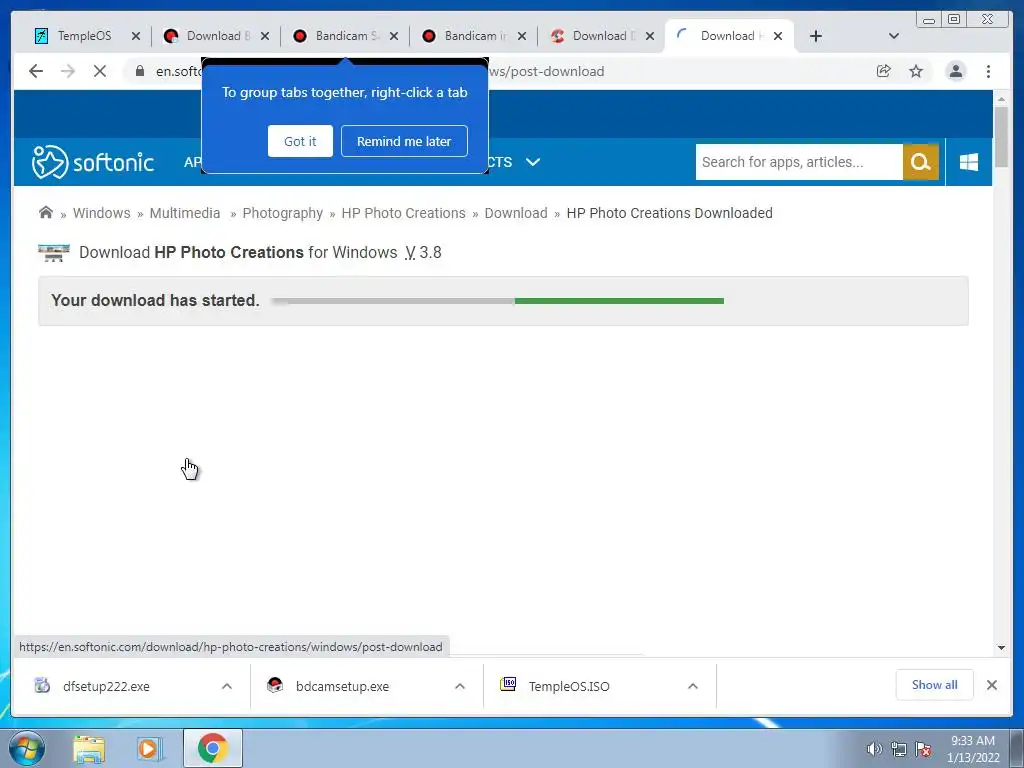Open the Download breadcrumb link
This screenshot has width=1024, height=768.
[x=516, y=213]
